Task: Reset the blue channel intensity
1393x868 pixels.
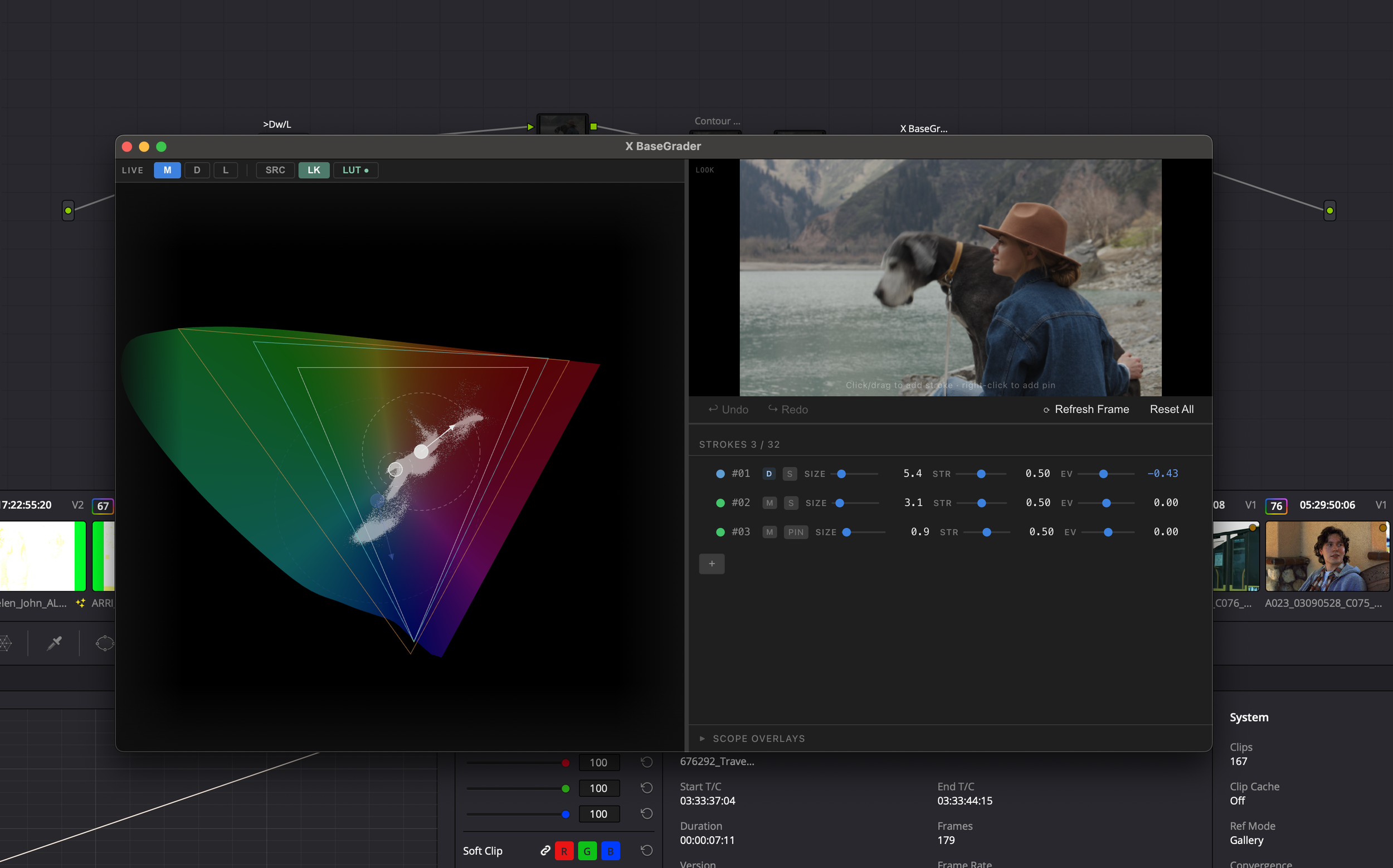Action: tap(646, 813)
